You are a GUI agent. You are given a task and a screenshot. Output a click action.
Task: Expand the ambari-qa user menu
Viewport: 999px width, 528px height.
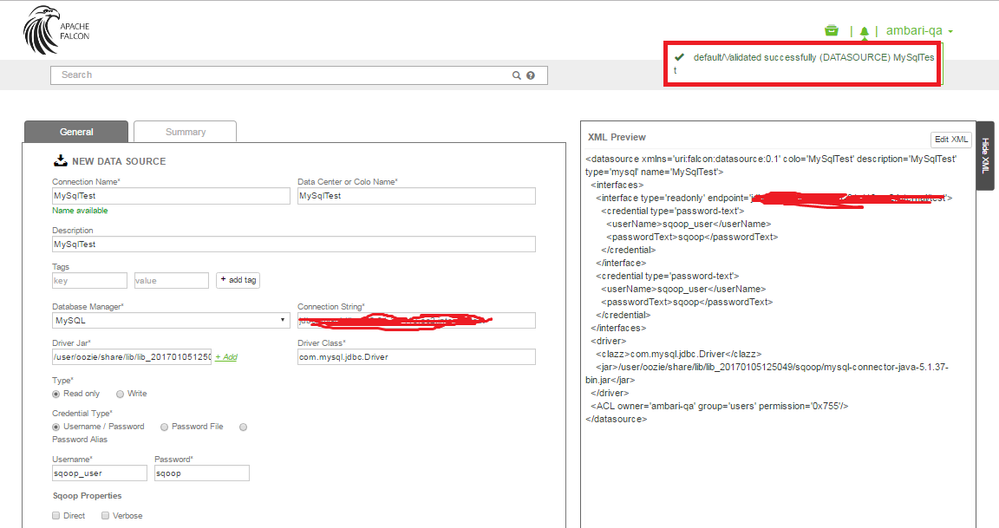[919, 31]
